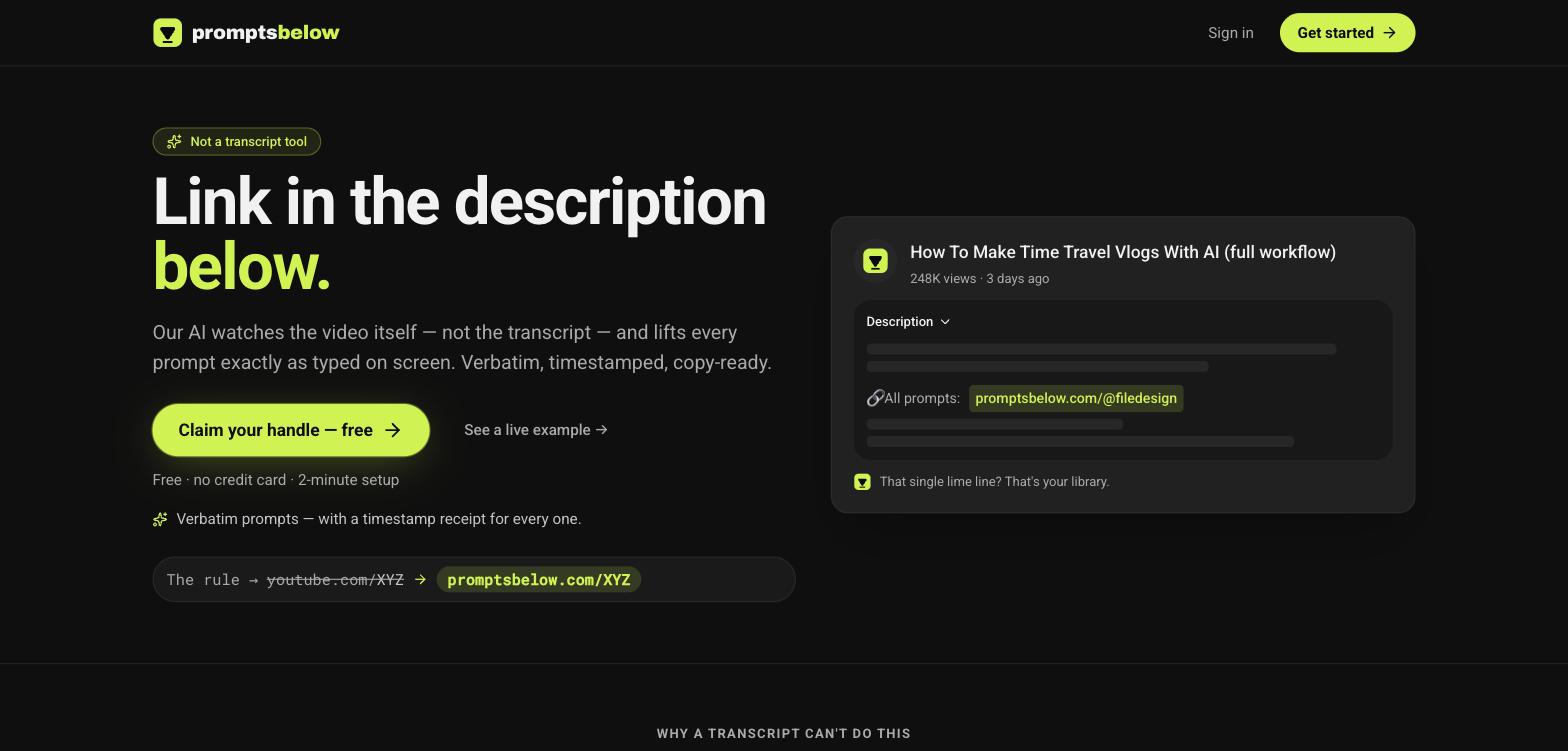Click the lime 'below.' headline word
The height and width of the screenshot is (751, 1568).
pos(241,267)
